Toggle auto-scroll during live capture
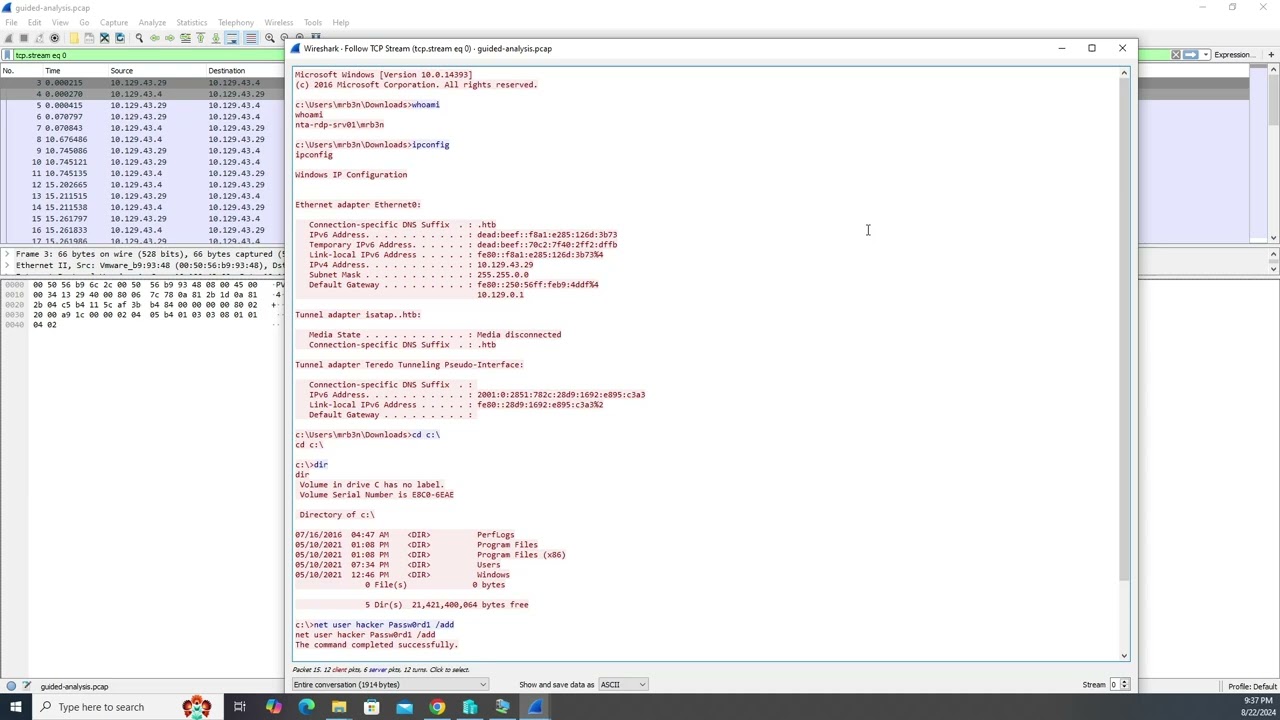 [231, 38]
